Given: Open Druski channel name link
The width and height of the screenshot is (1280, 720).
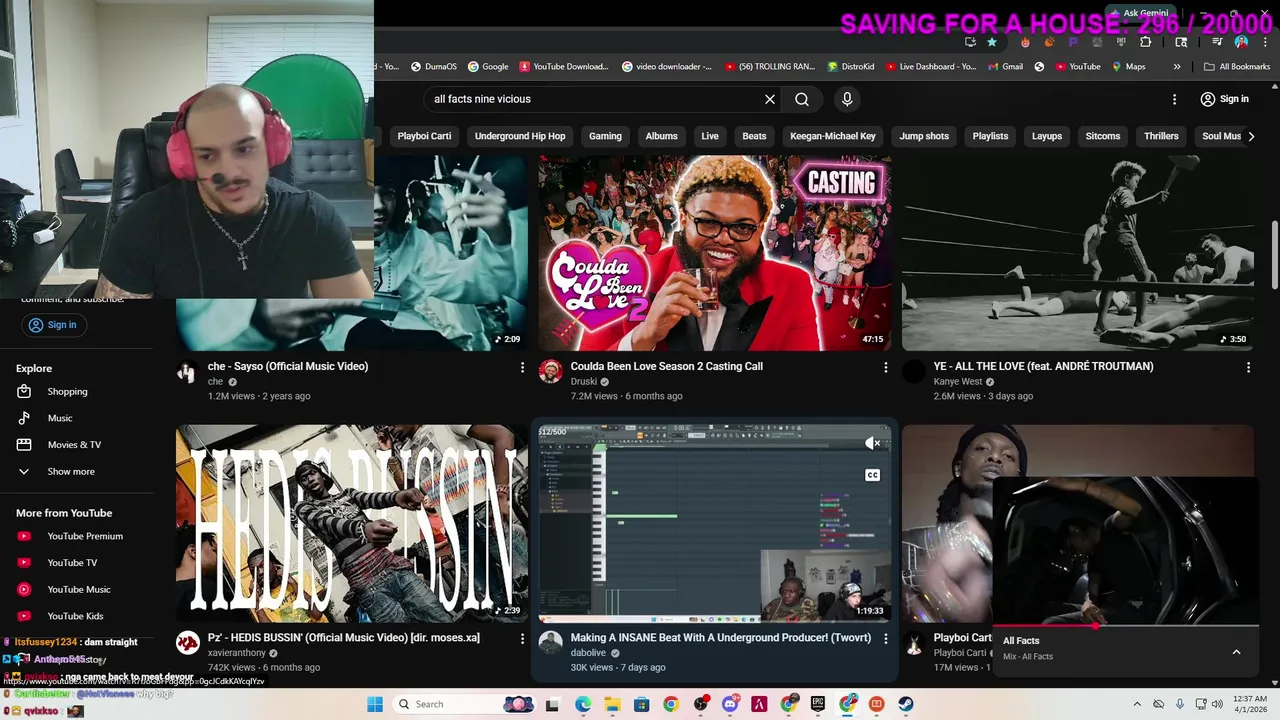Looking at the screenshot, I should coord(584,381).
